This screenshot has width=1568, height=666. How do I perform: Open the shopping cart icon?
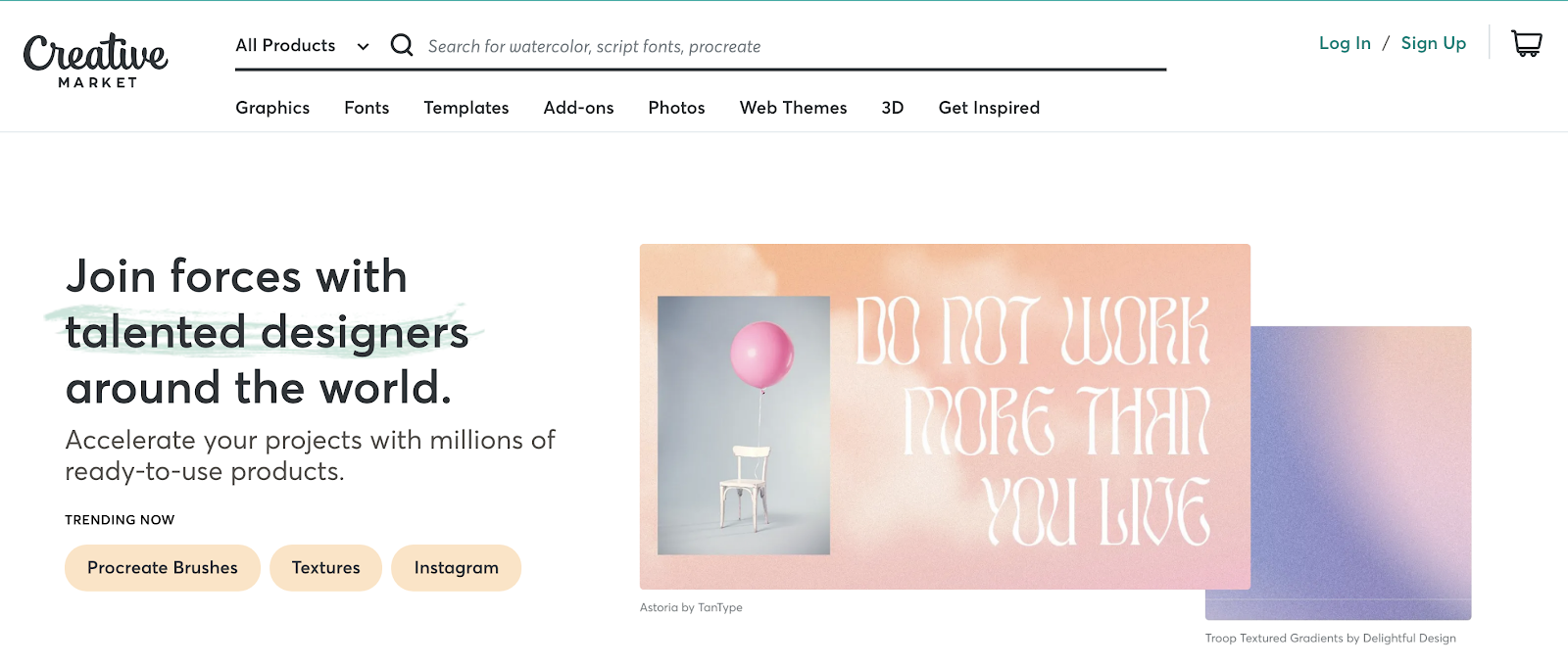point(1526,44)
